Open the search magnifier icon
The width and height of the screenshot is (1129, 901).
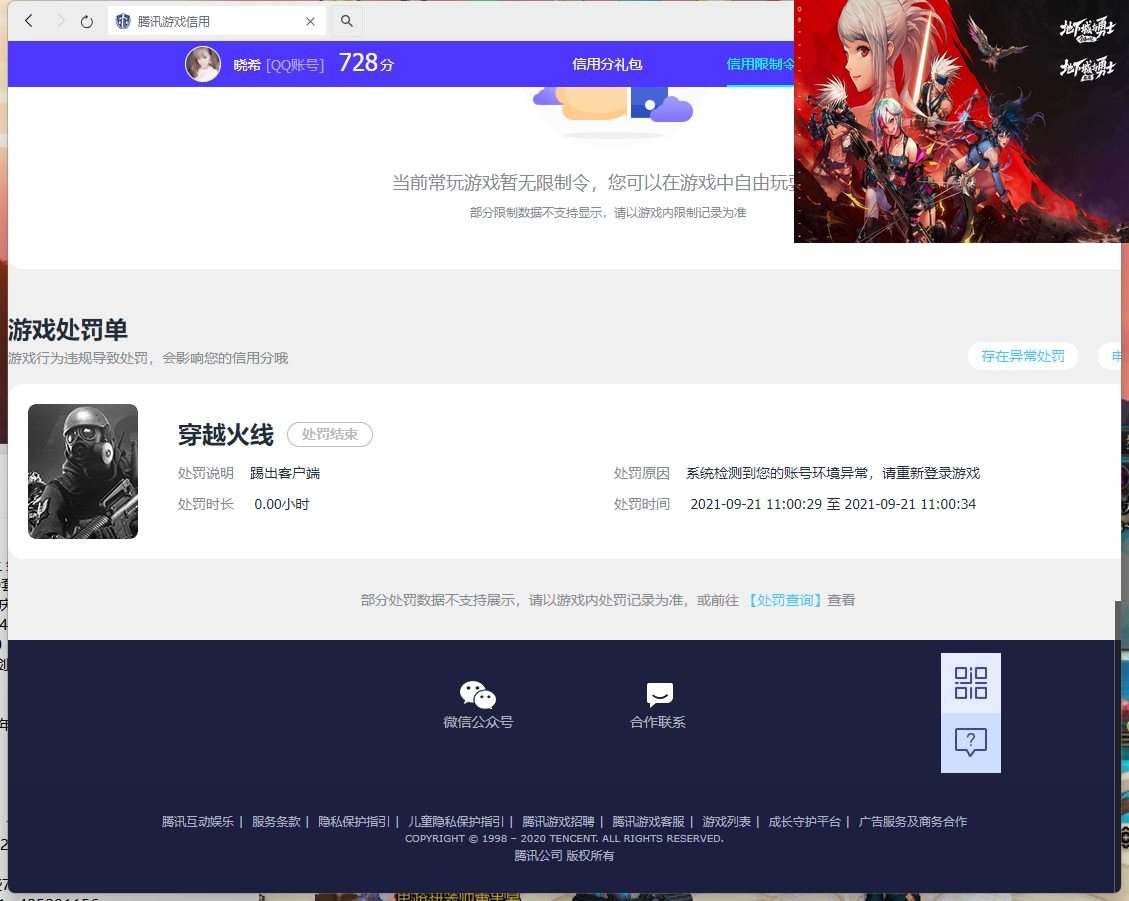coord(346,21)
